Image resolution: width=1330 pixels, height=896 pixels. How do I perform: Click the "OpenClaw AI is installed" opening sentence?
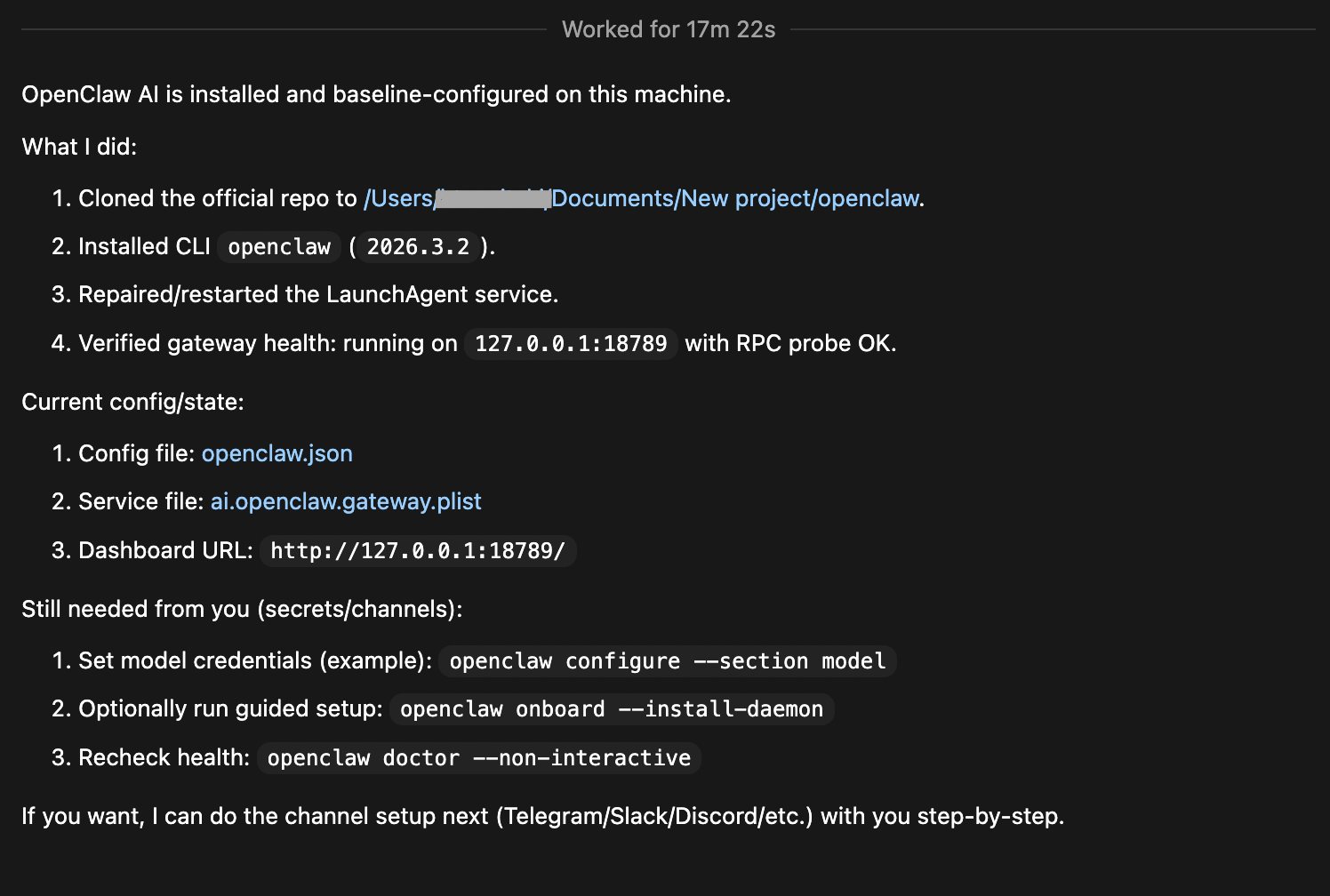coord(376,94)
